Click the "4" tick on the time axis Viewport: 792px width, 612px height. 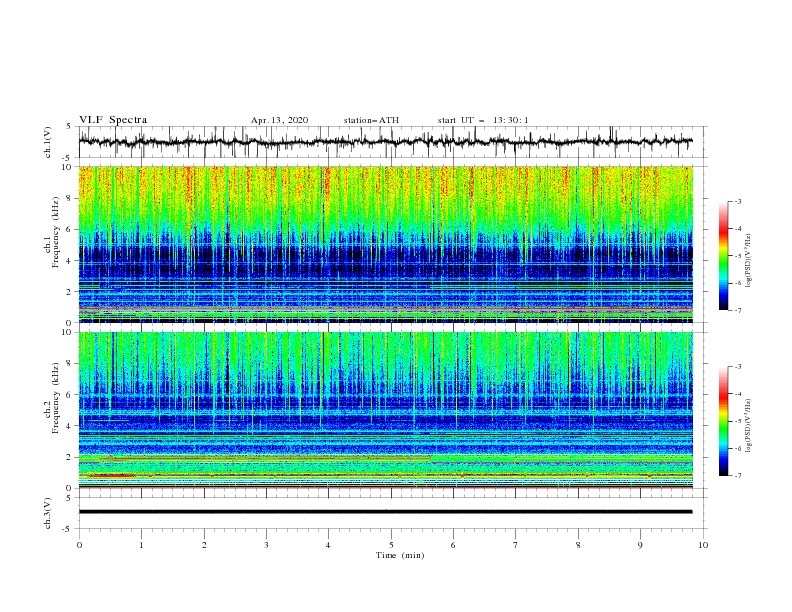(328, 545)
